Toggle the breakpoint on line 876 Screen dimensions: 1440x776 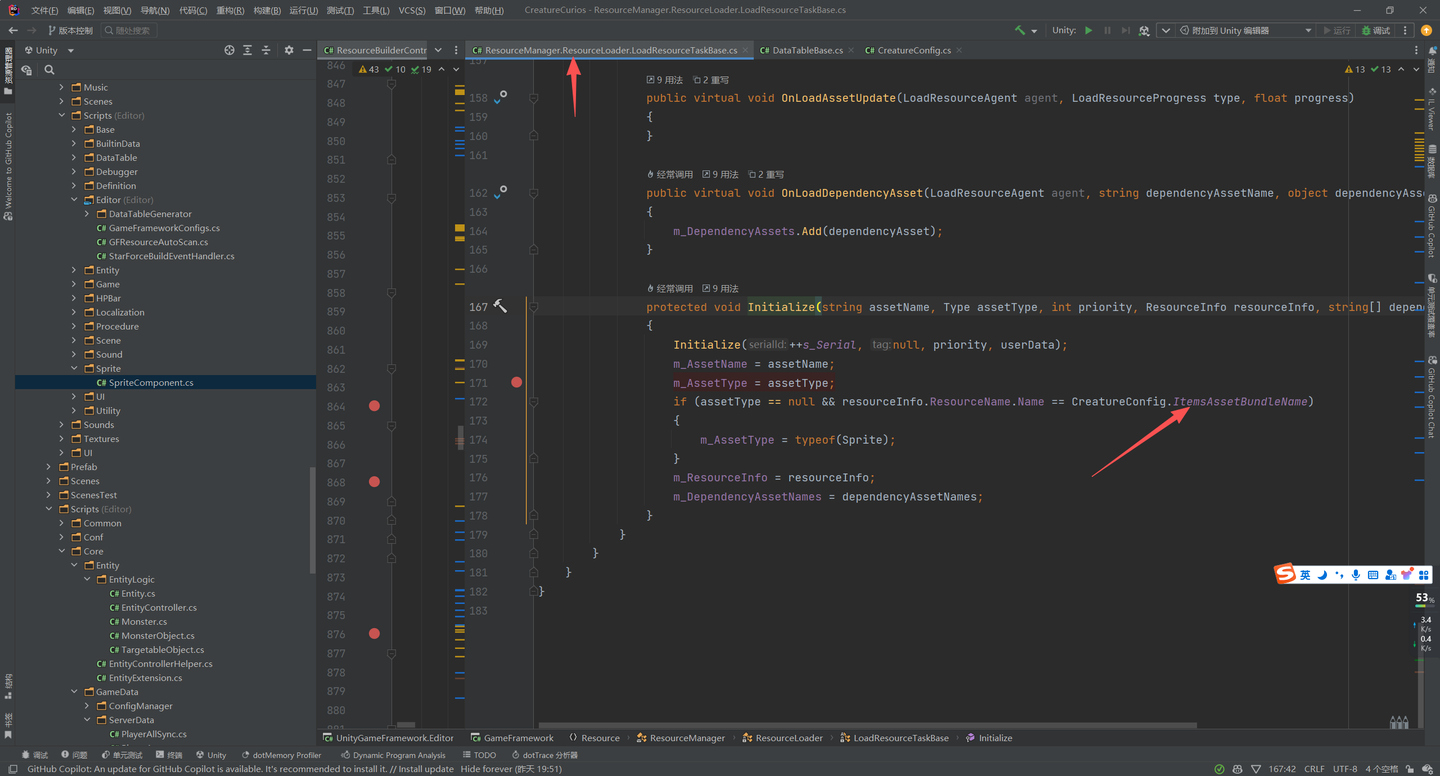[x=374, y=634]
